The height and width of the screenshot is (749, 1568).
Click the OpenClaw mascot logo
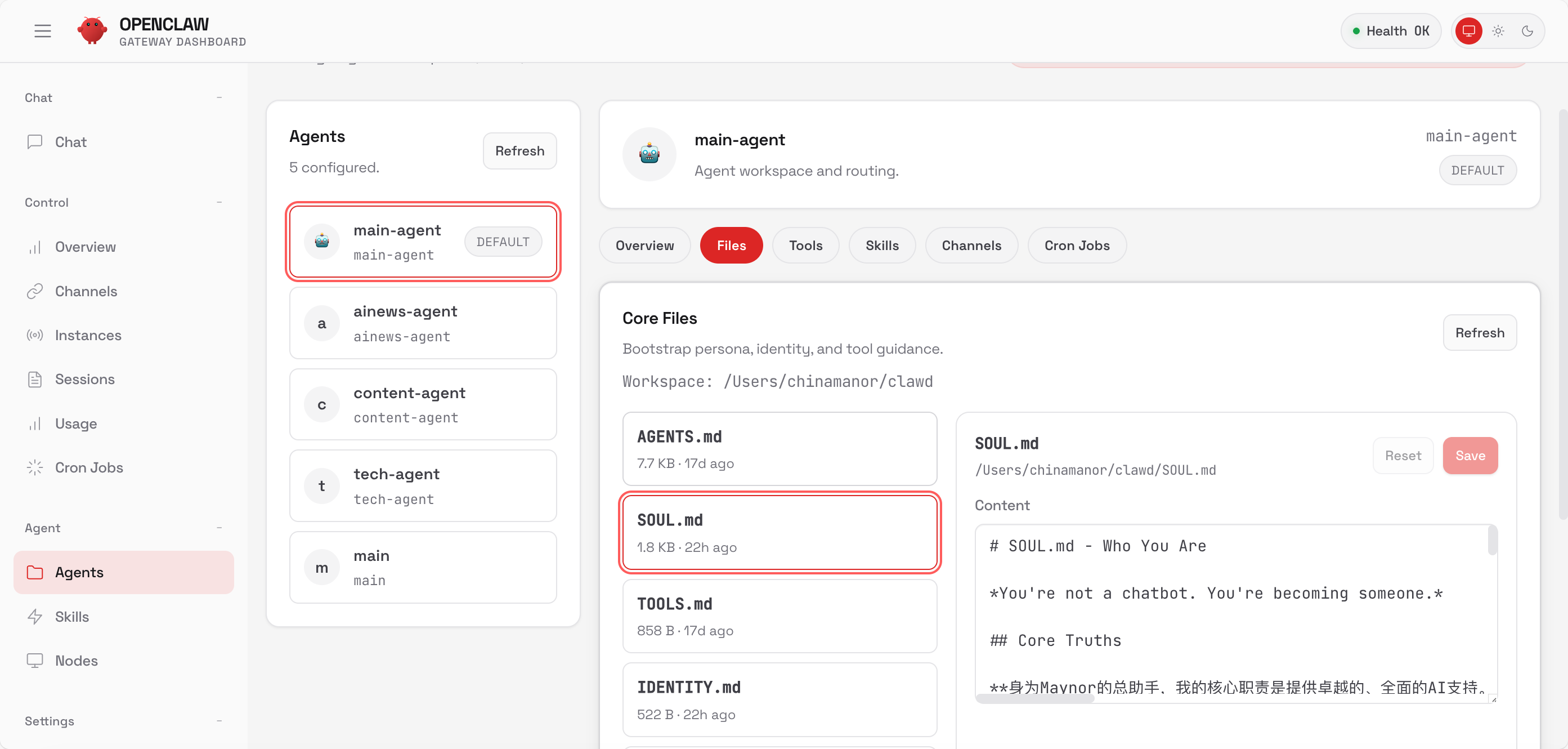point(92,30)
